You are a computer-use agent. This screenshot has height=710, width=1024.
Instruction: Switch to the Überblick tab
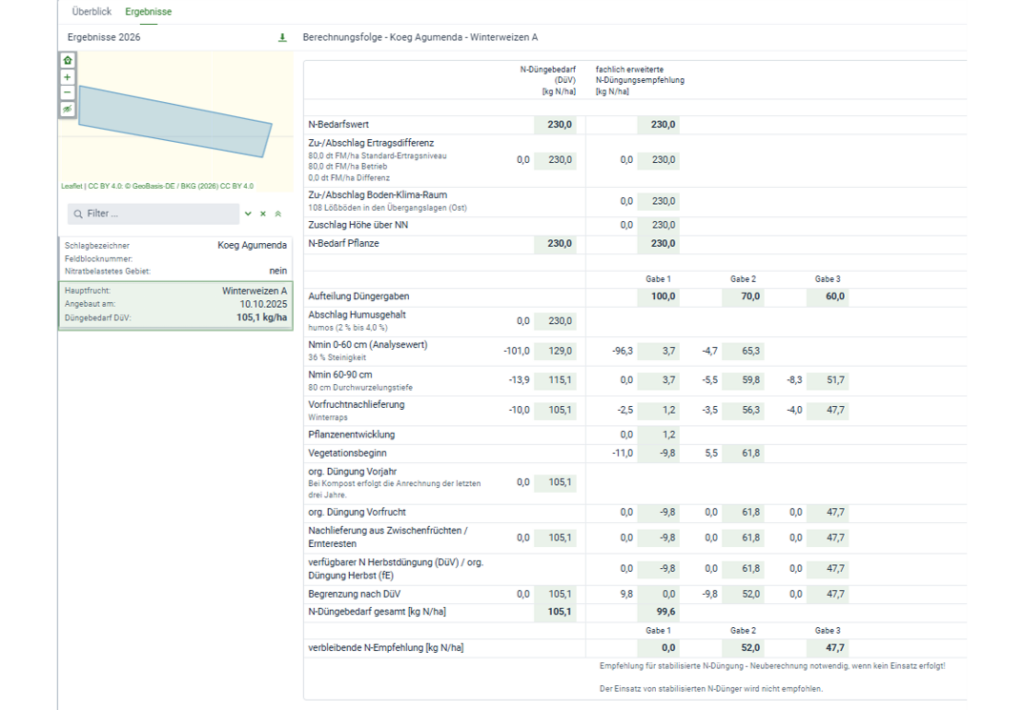tap(91, 11)
